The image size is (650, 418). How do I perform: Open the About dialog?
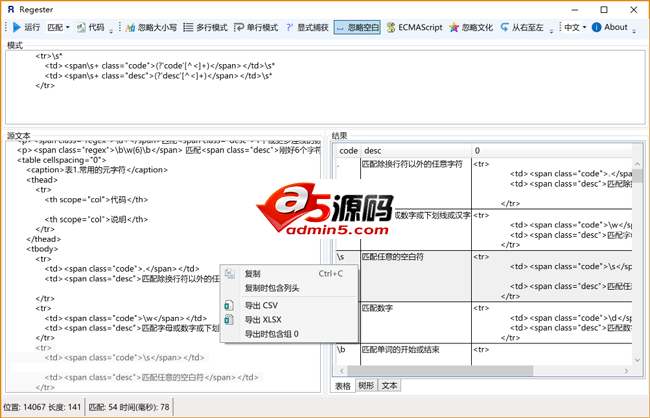(x=609, y=27)
